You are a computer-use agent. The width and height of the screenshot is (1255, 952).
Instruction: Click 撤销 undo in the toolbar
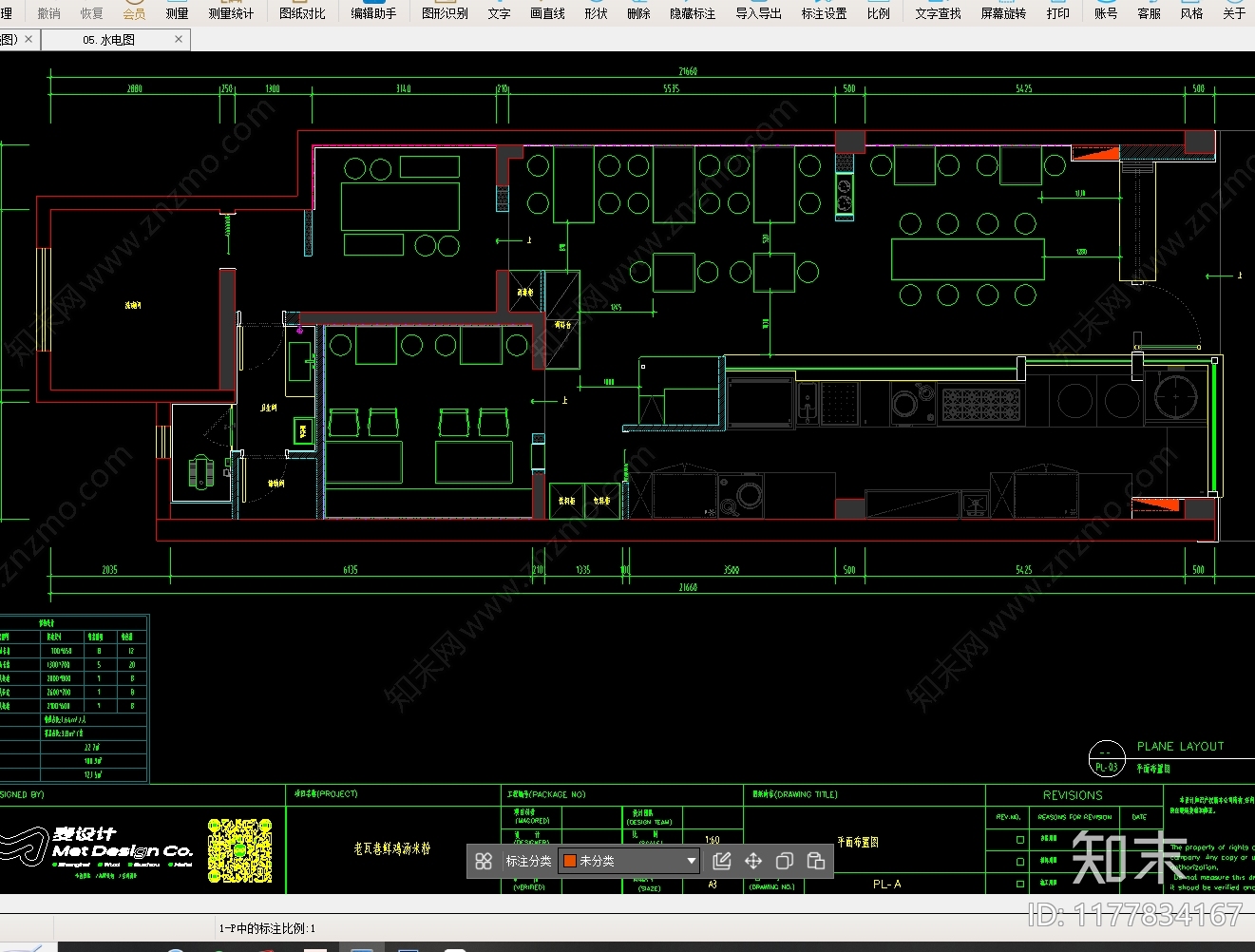click(48, 13)
